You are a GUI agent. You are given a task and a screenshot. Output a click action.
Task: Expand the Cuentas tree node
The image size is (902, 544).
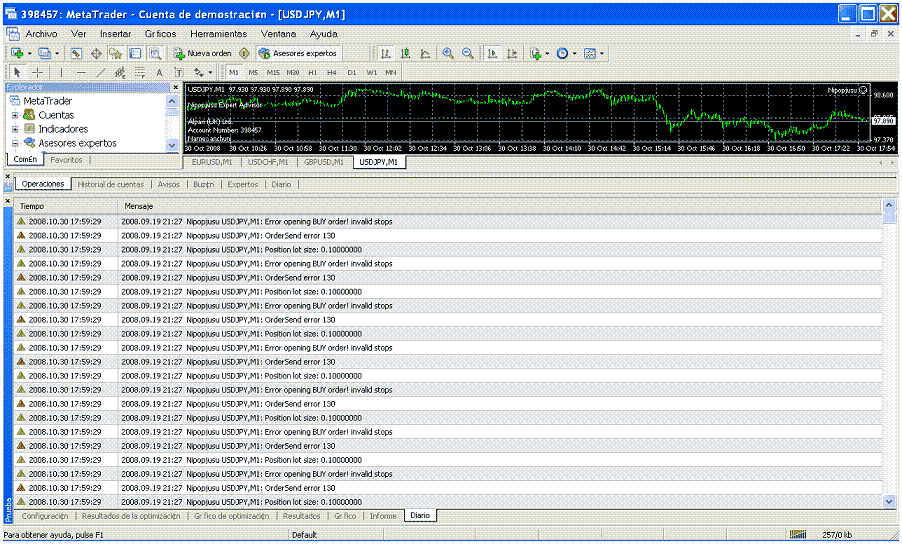point(15,115)
